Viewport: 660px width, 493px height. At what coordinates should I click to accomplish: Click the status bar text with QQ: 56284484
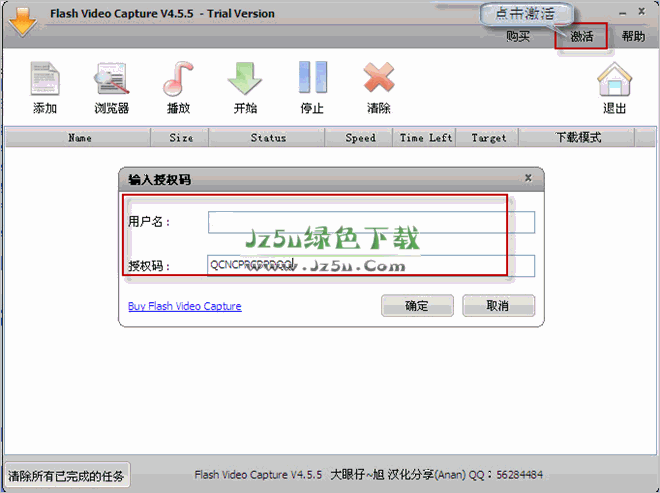368,475
